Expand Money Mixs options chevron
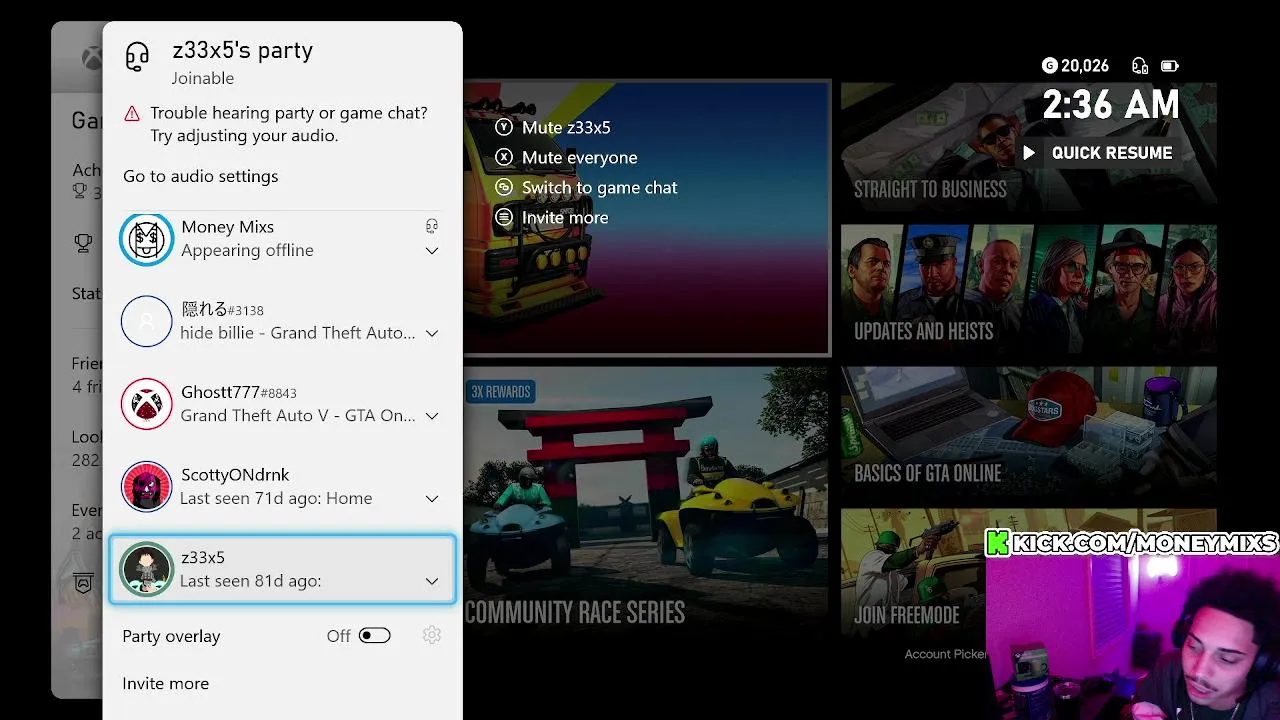1280x720 pixels. [x=432, y=251]
